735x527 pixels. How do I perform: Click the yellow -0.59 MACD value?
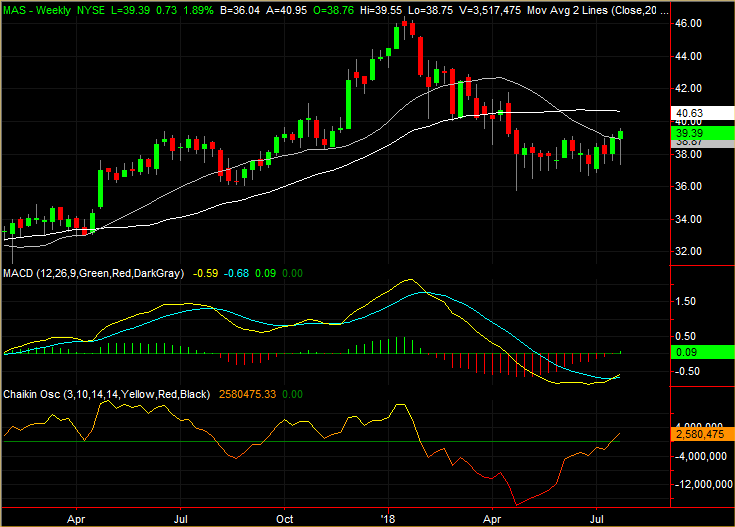[206, 272]
